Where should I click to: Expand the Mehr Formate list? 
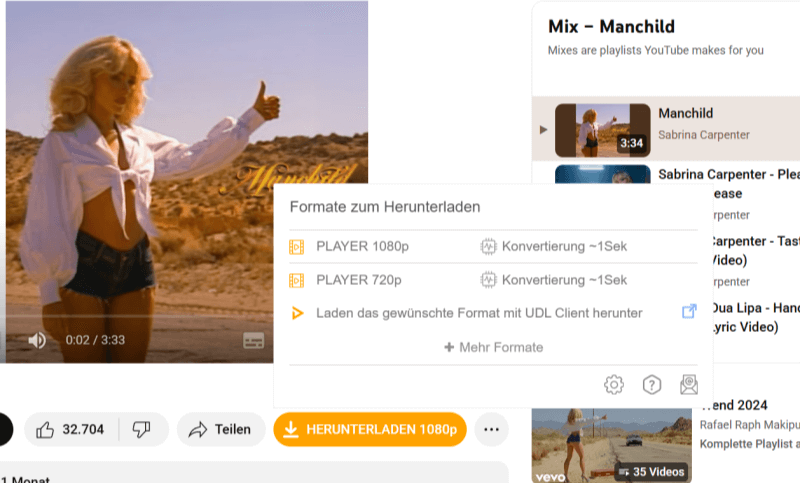click(493, 347)
